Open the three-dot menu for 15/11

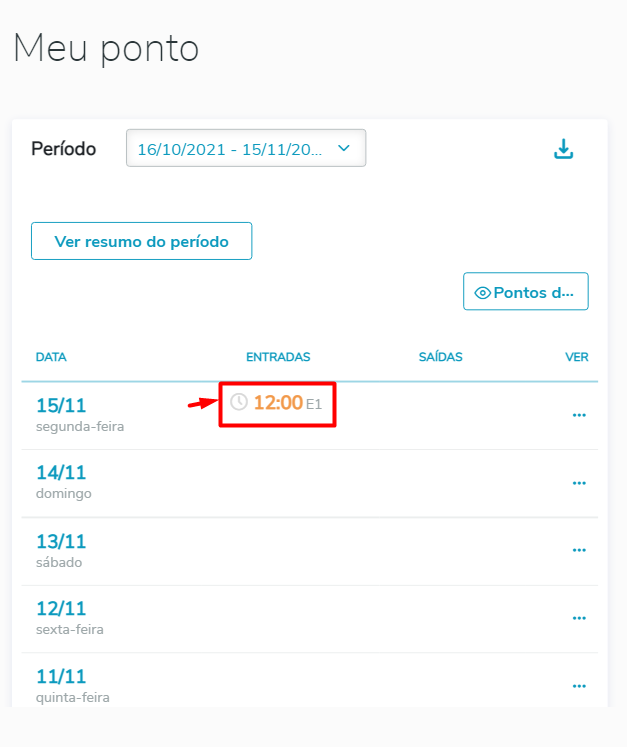coord(579,415)
